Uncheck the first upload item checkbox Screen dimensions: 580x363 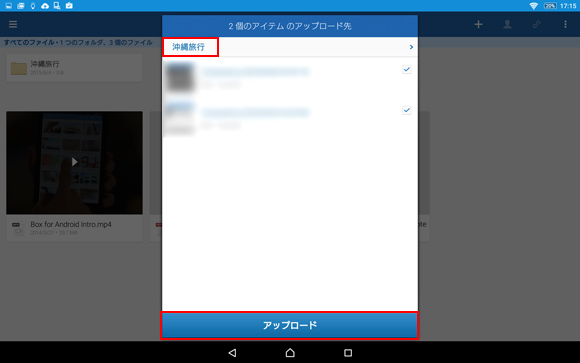pos(407,69)
